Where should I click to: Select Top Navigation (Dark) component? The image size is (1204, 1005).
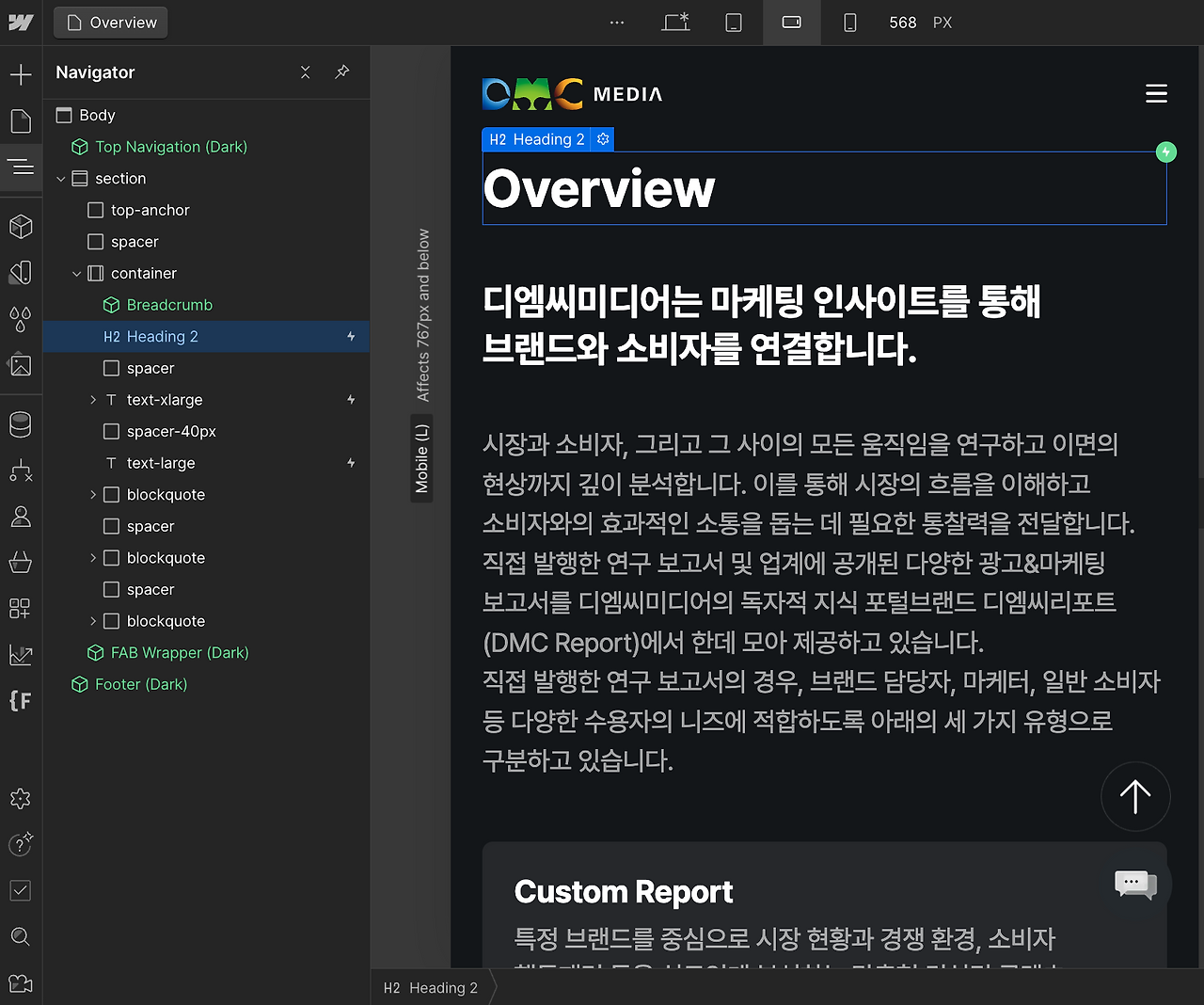pyautogui.click(x=206, y=147)
